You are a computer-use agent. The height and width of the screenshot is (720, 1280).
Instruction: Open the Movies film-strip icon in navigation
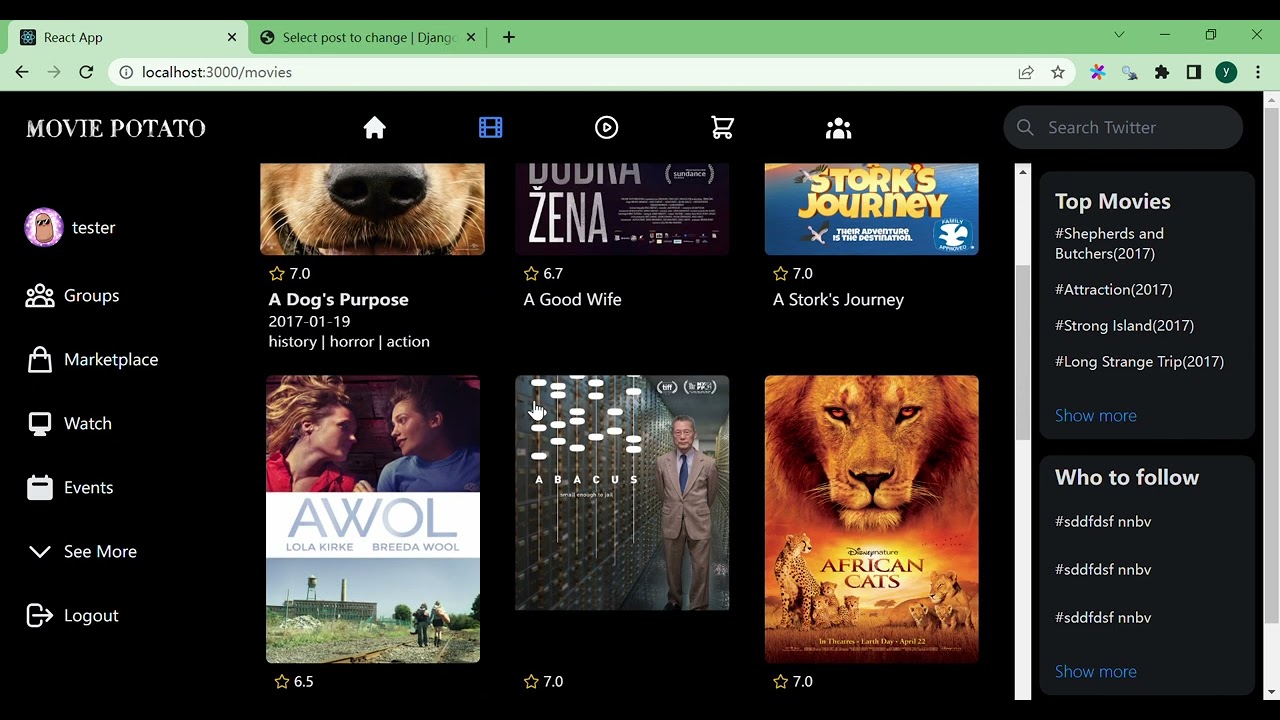tap(490, 128)
